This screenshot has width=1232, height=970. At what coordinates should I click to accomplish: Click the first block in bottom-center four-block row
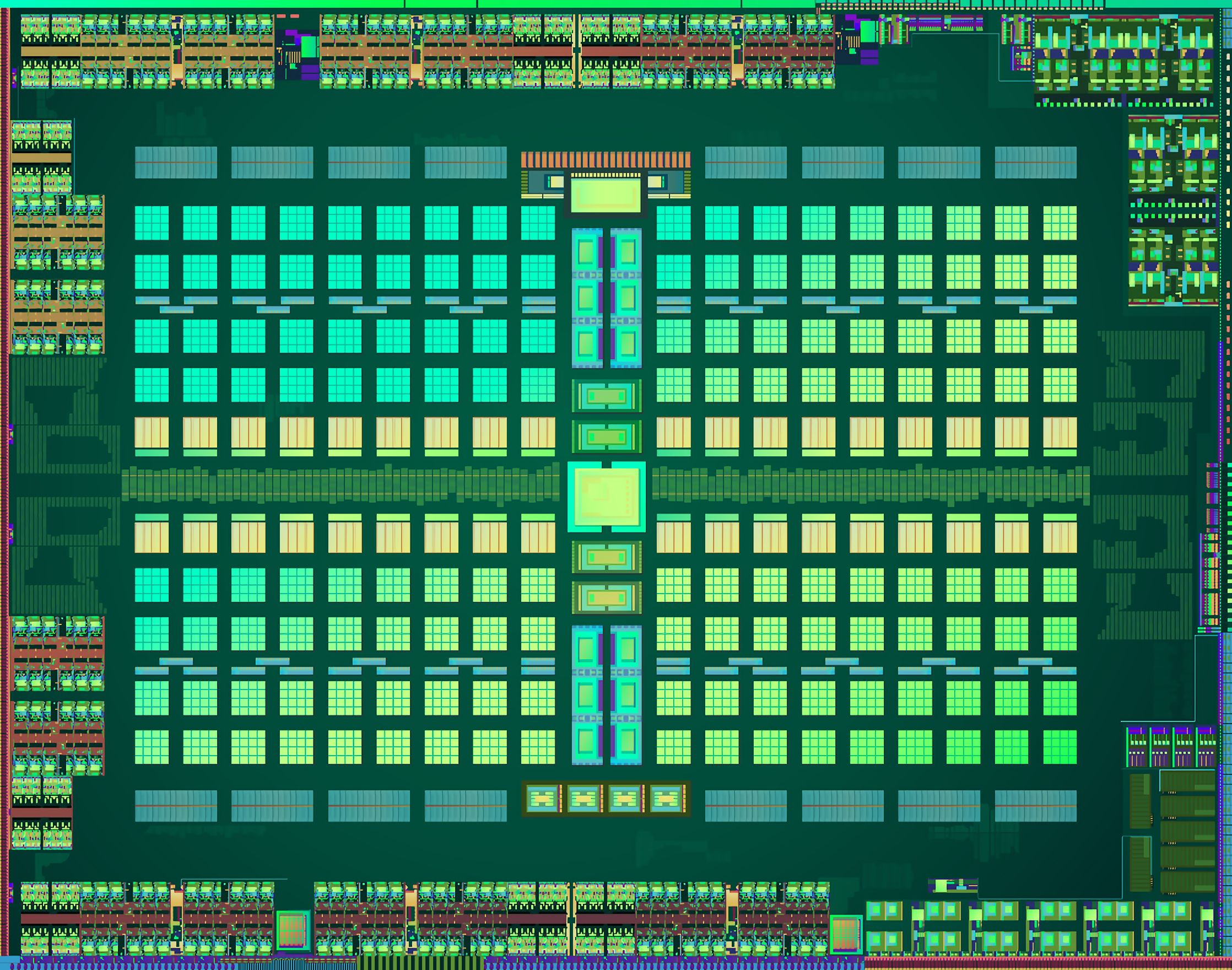pyautogui.click(x=542, y=799)
